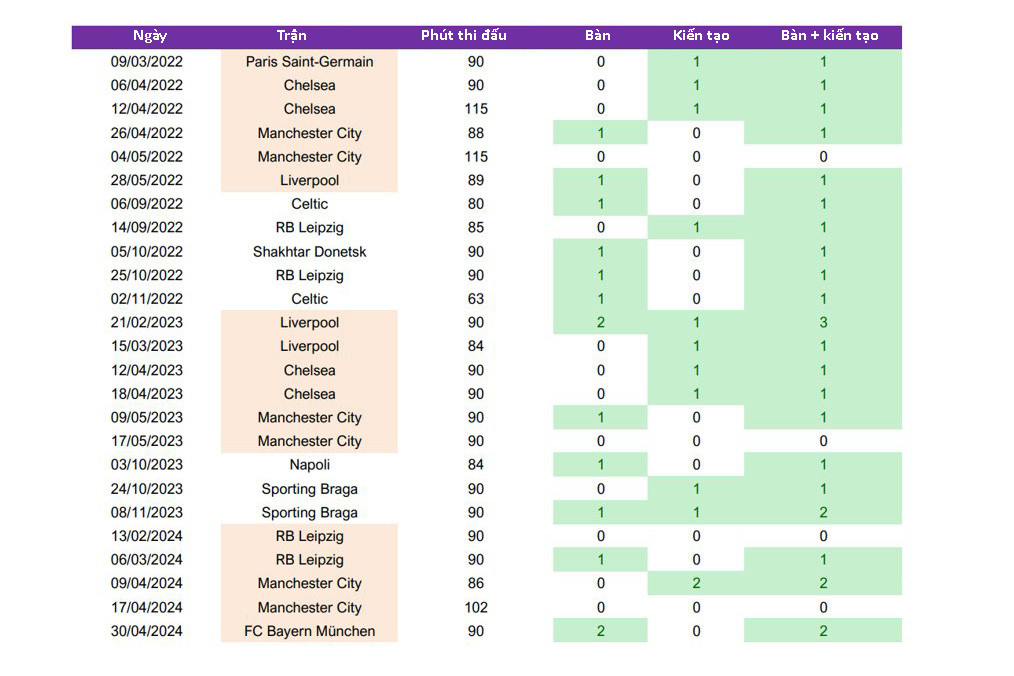1014x676 pixels.
Task: Select the Kiến tạo column header
Action: coord(701,36)
